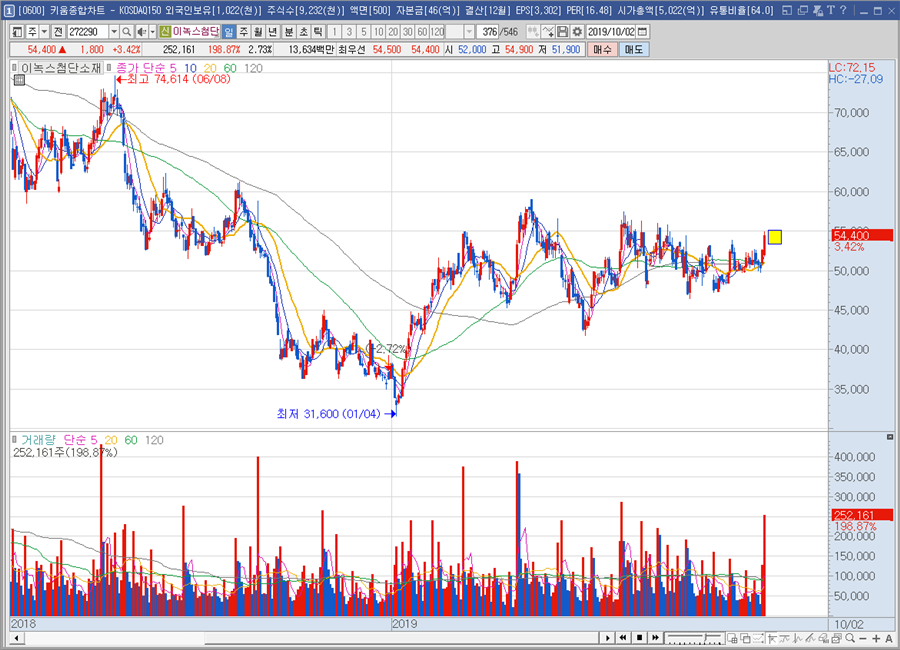The height and width of the screenshot is (650, 900).
Task: Select the 10 interval button
Action: point(378,32)
